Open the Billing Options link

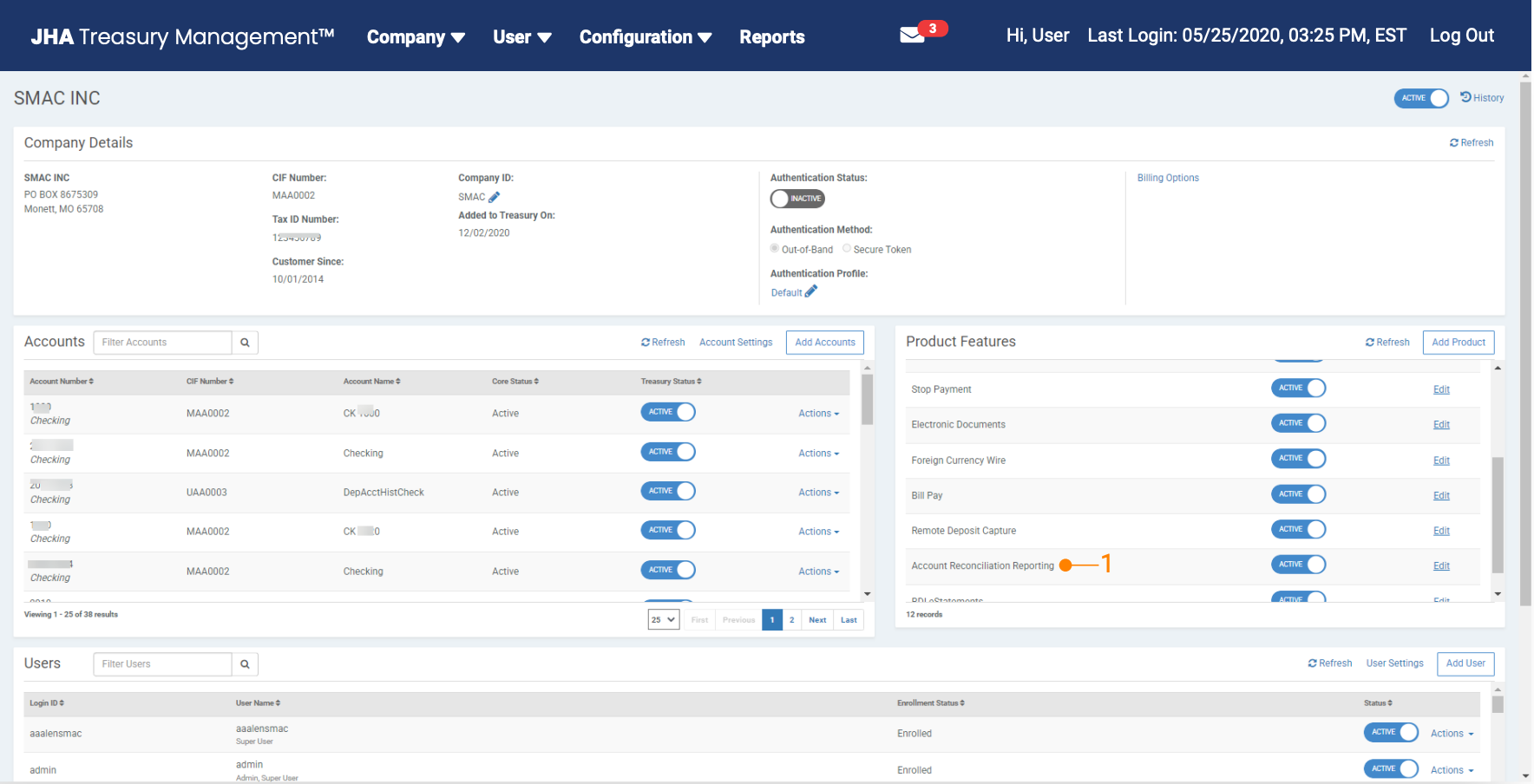pos(1168,178)
